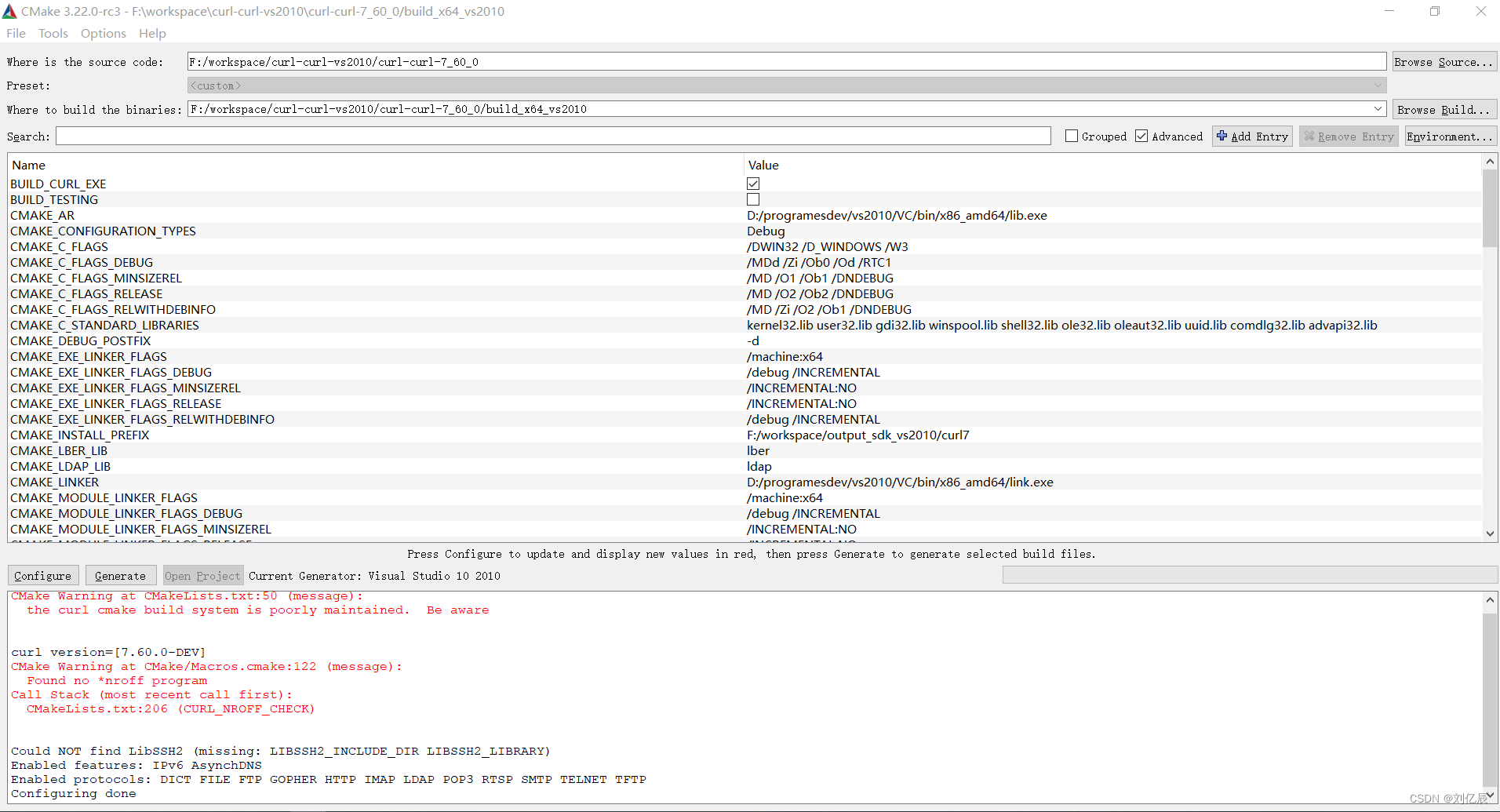Click the 'Found no *nroff program' warning
The height and width of the screenshot is (812, 1500).
[117, 680]
